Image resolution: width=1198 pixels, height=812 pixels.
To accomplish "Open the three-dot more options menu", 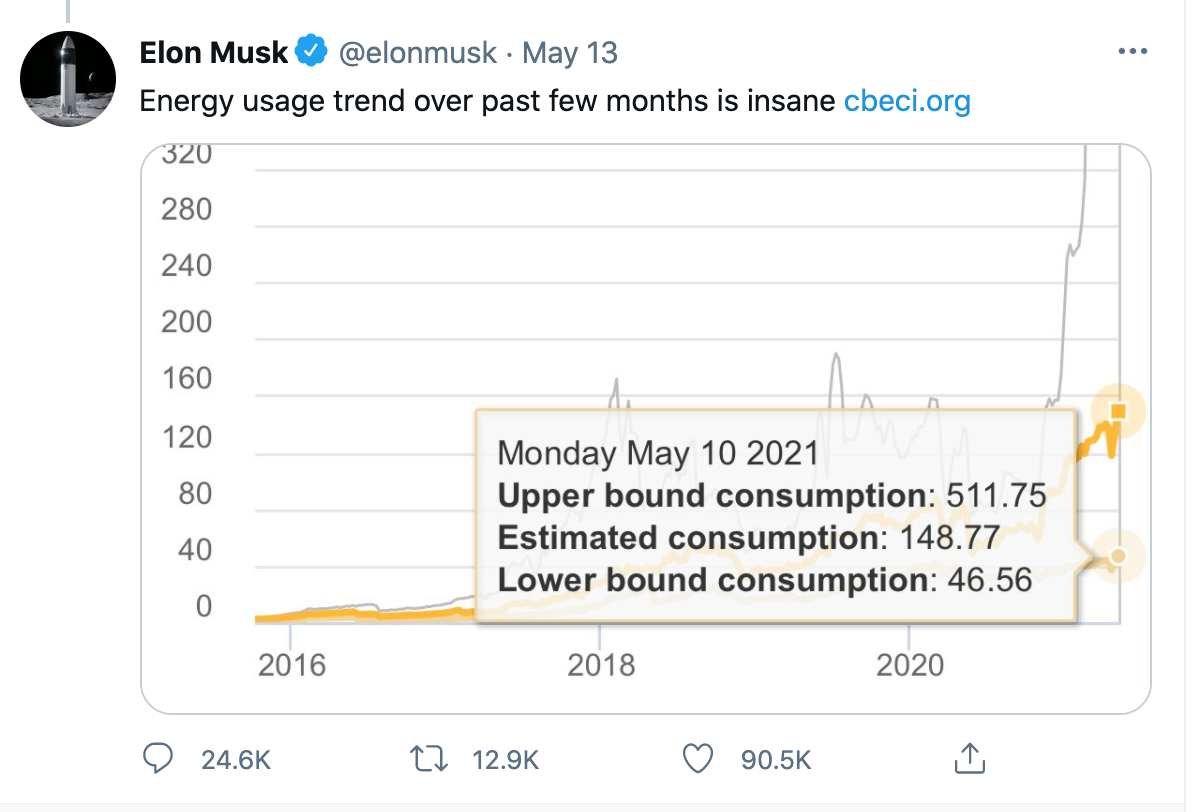I will point(1132,51).
